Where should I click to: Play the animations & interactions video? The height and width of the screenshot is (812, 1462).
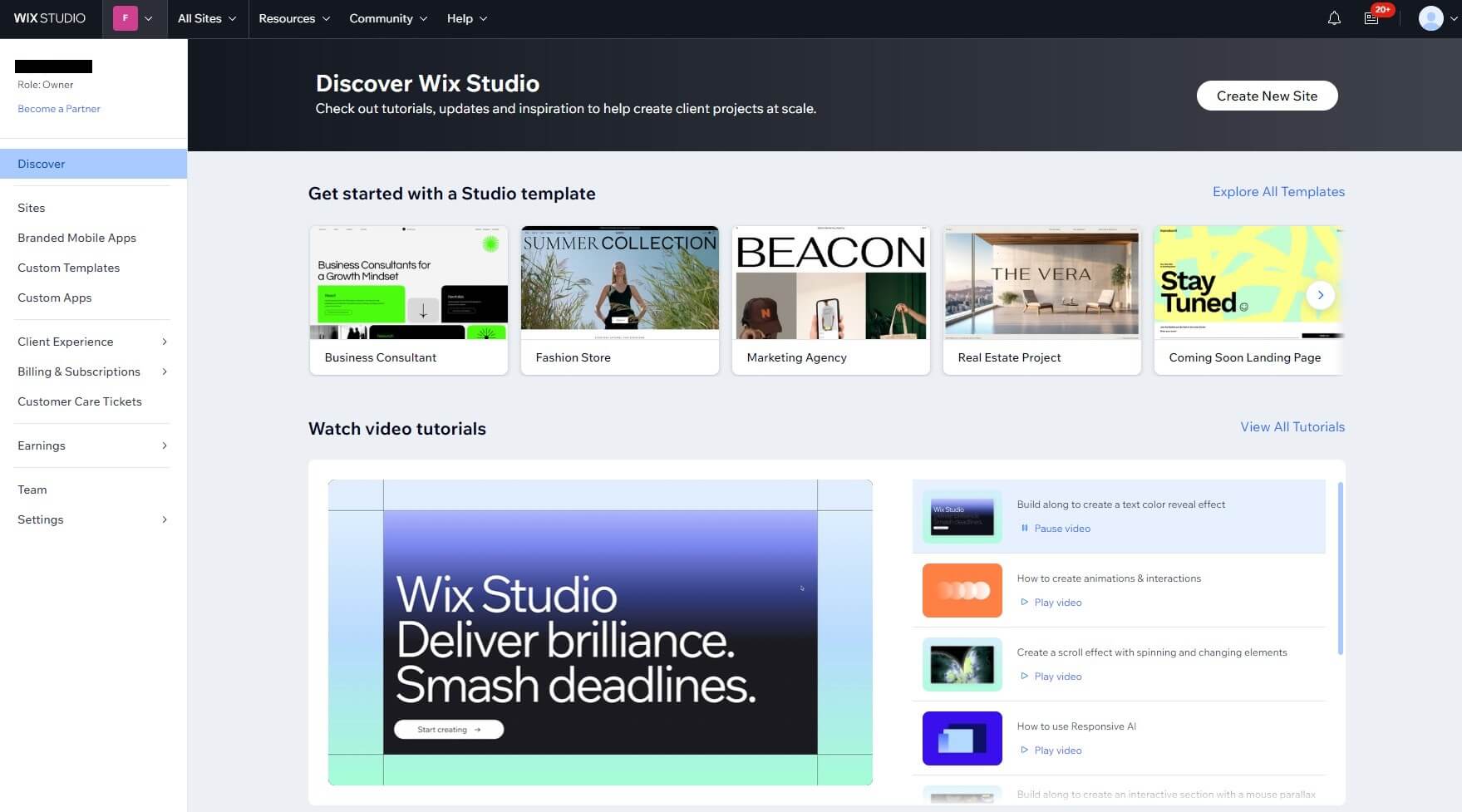(x=1051, y=603)
